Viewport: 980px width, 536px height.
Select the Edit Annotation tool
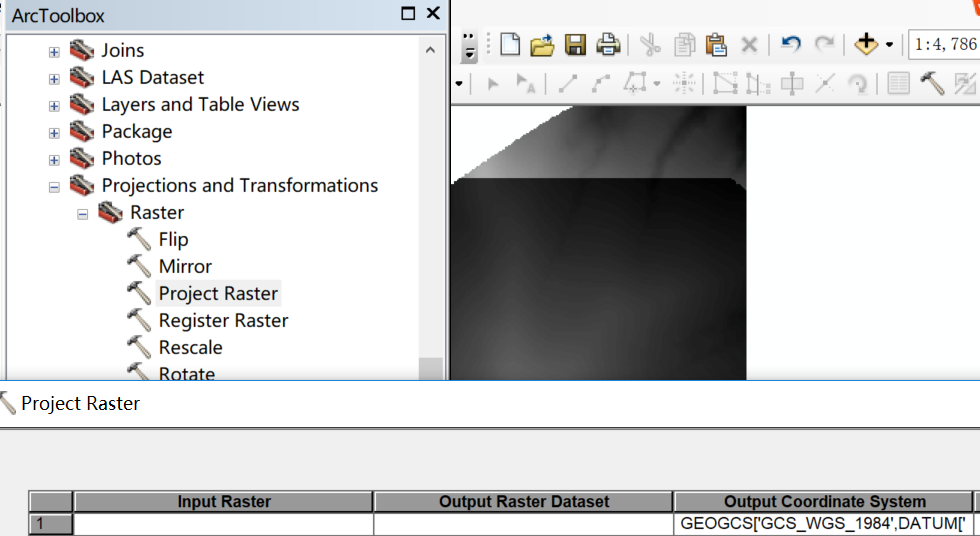coord(525,83)
